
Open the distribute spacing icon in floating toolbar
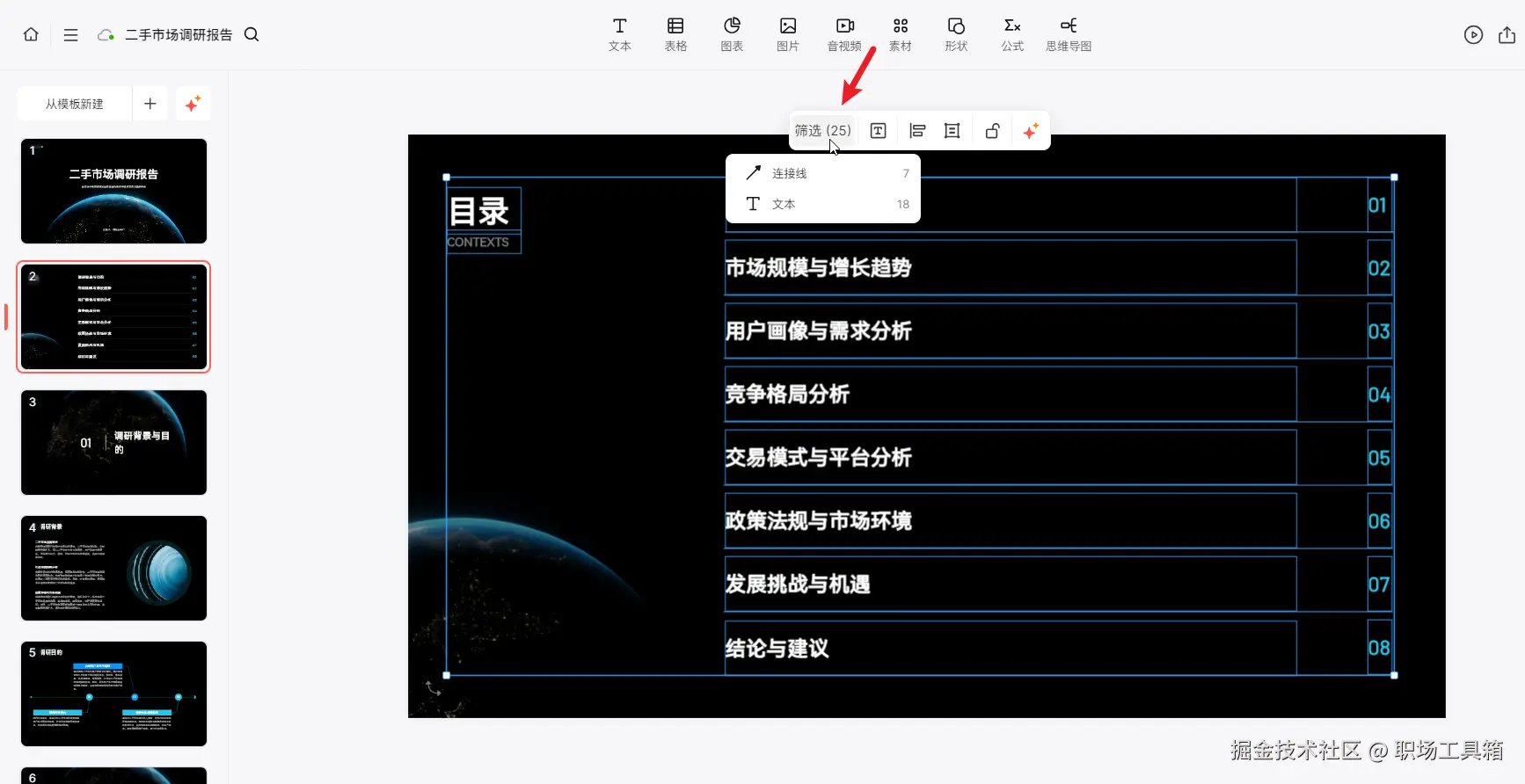pyautogui.click(x=952, y=131)
